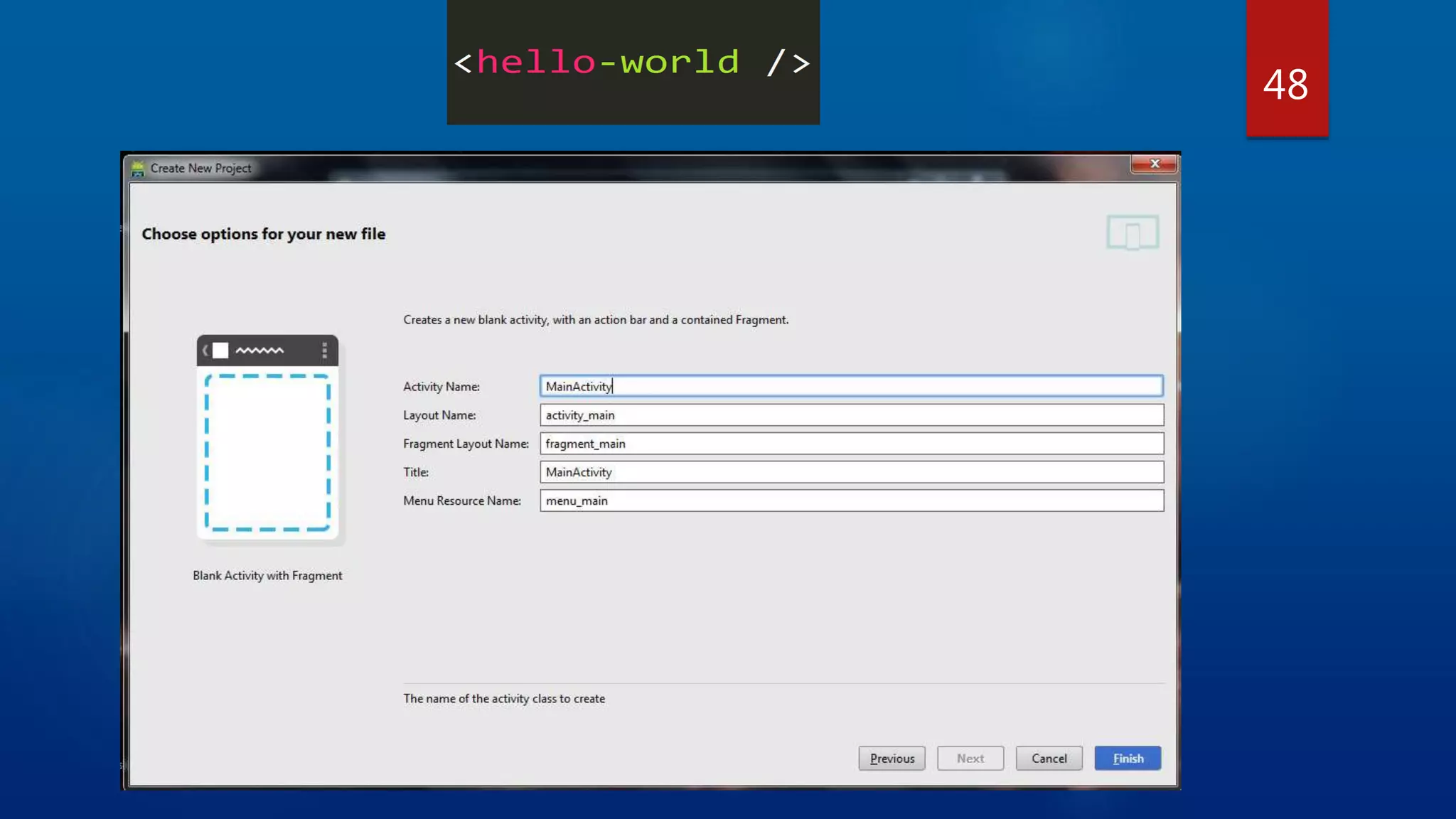
Task: Close the Create New Project dialog
Action: pos(1154,164)
